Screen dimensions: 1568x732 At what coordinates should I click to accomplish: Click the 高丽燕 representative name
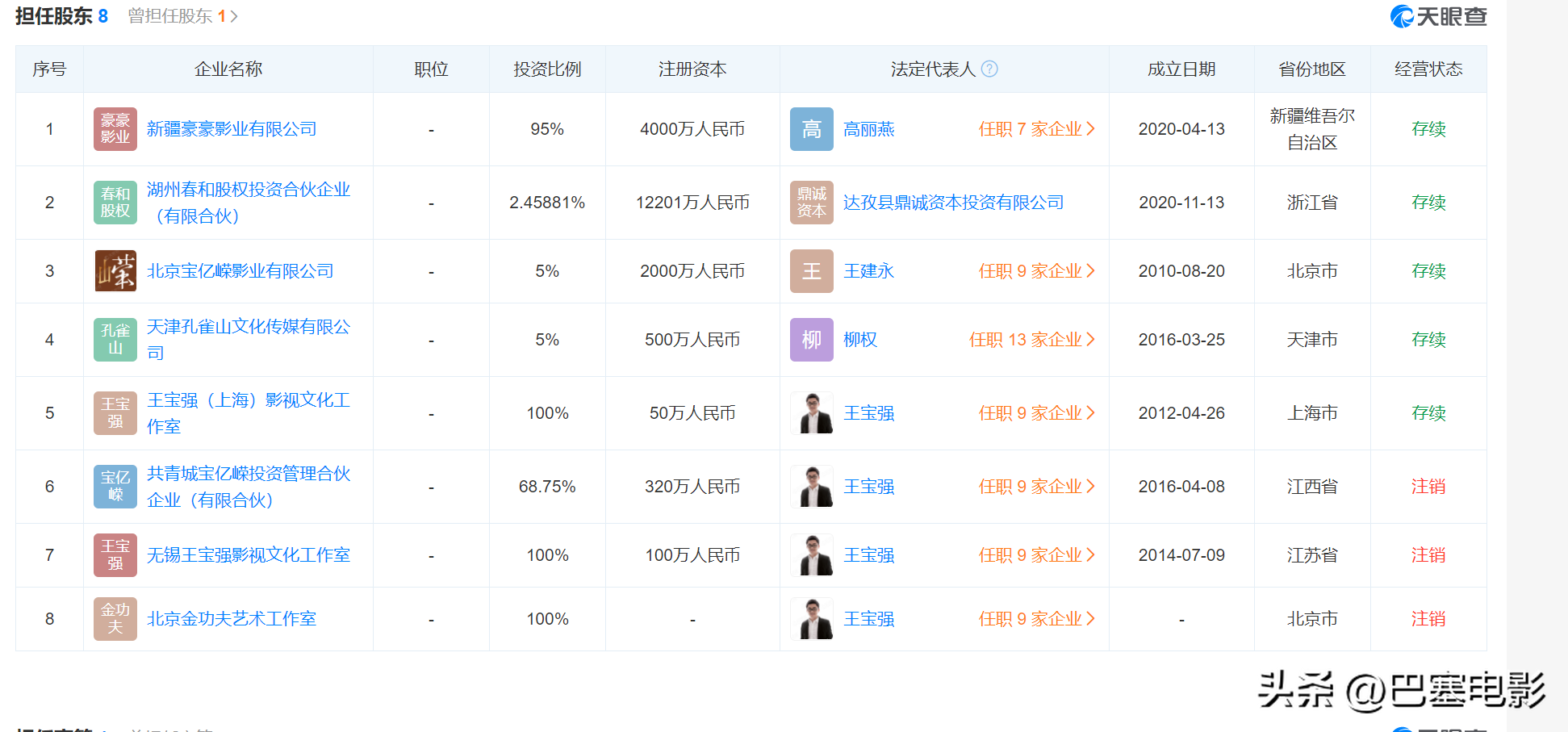869,129
